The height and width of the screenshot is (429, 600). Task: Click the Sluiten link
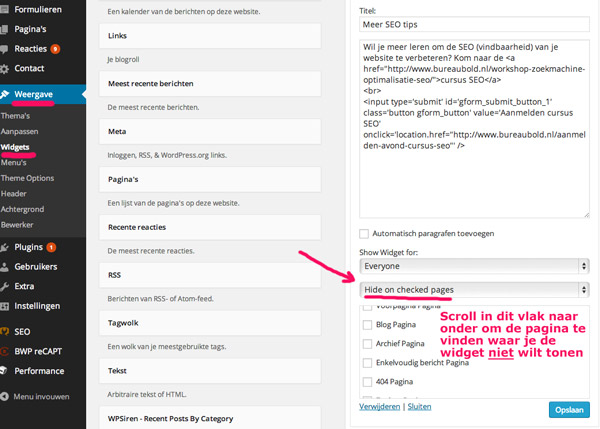[x=419, y=407]
